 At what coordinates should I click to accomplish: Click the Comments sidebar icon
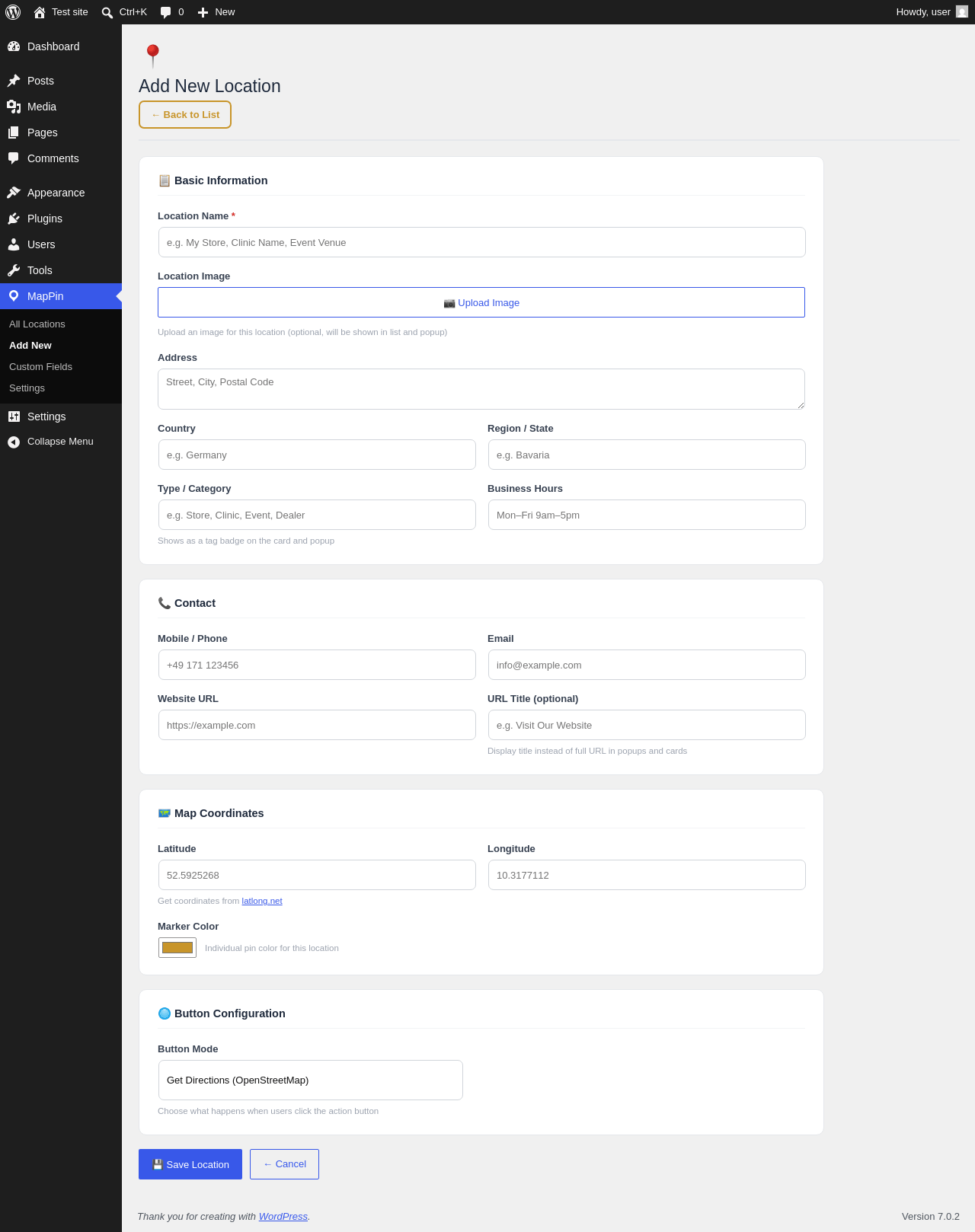14,158
